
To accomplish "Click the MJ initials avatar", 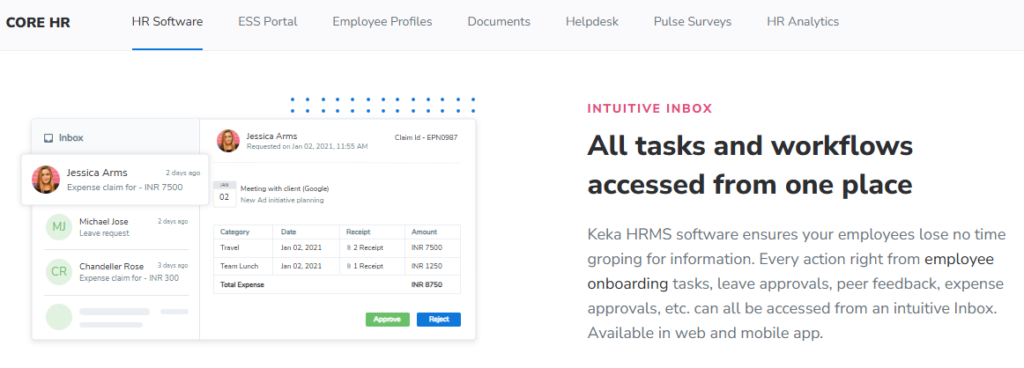I will (59, 227).
